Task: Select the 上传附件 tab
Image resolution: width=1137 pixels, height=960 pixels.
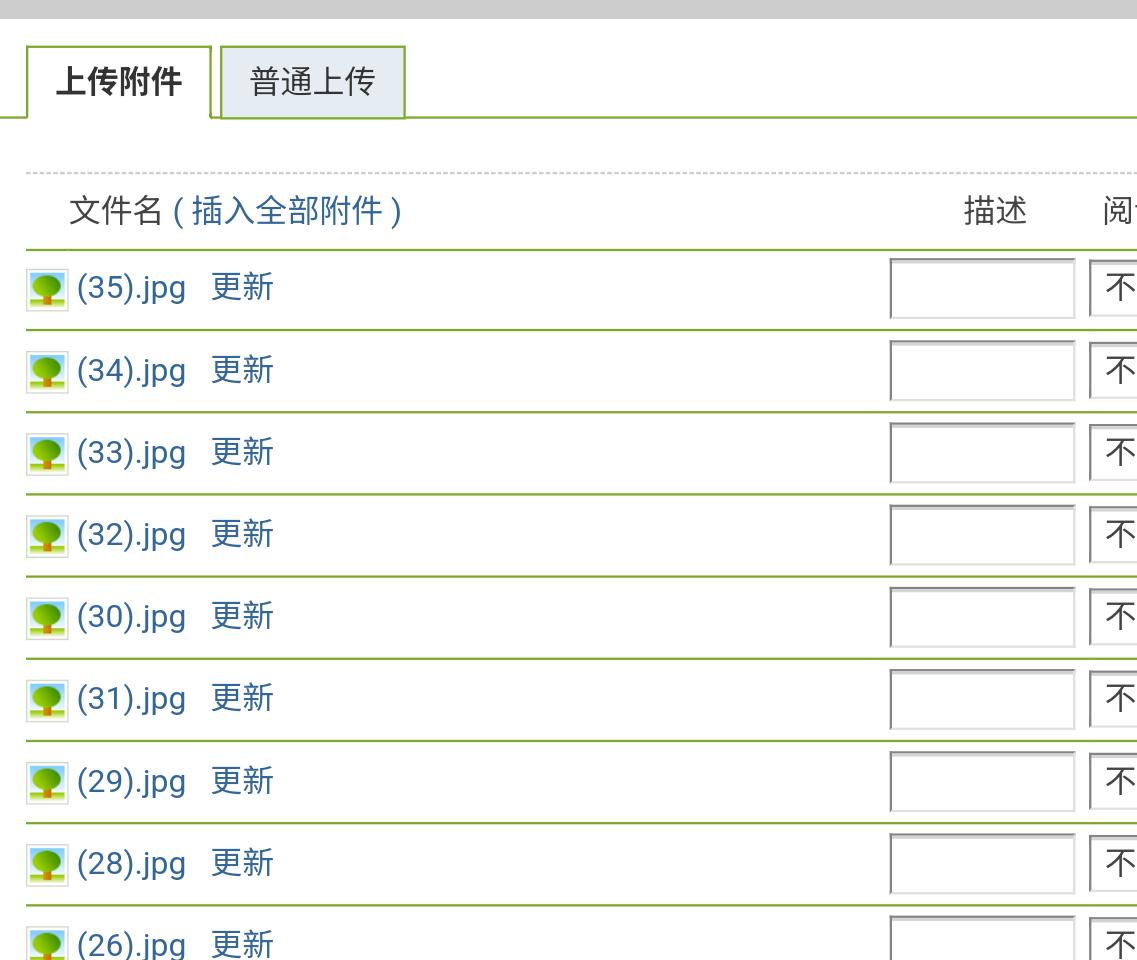Action: (119, 82)
